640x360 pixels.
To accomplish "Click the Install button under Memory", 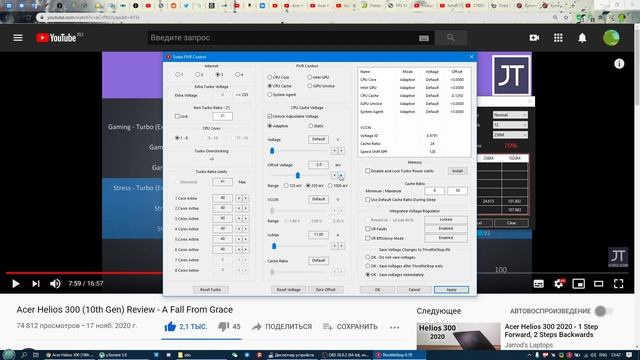I will tap(457, 171).
